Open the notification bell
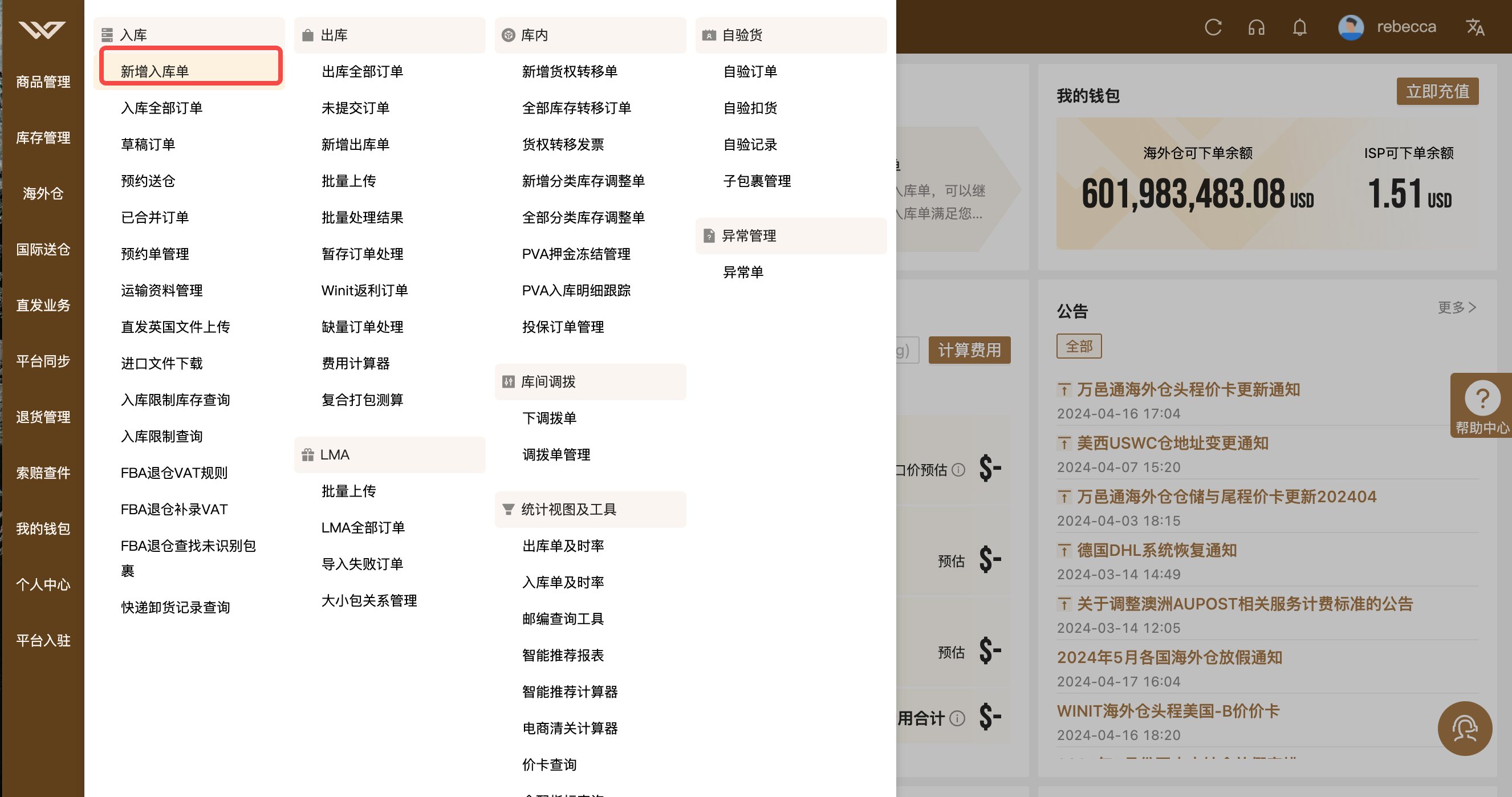1512x797 pixels. coord(1299,27)
